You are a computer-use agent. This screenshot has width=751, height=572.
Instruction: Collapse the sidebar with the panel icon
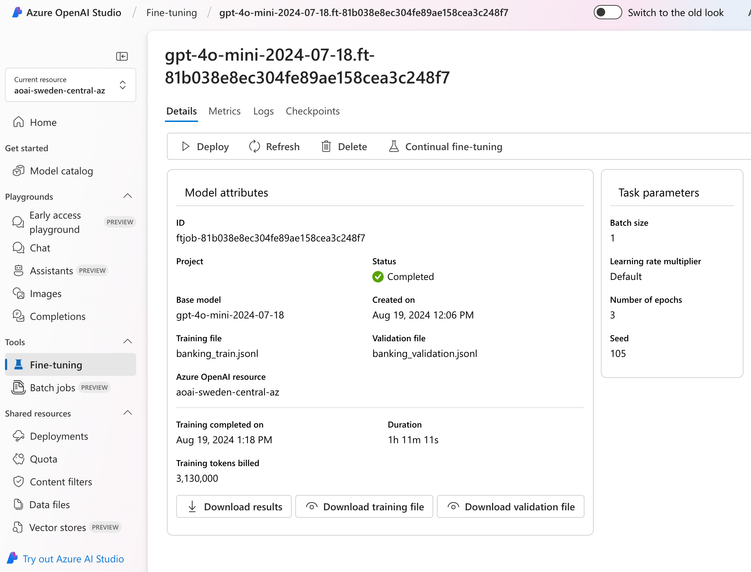click(122, 57)
